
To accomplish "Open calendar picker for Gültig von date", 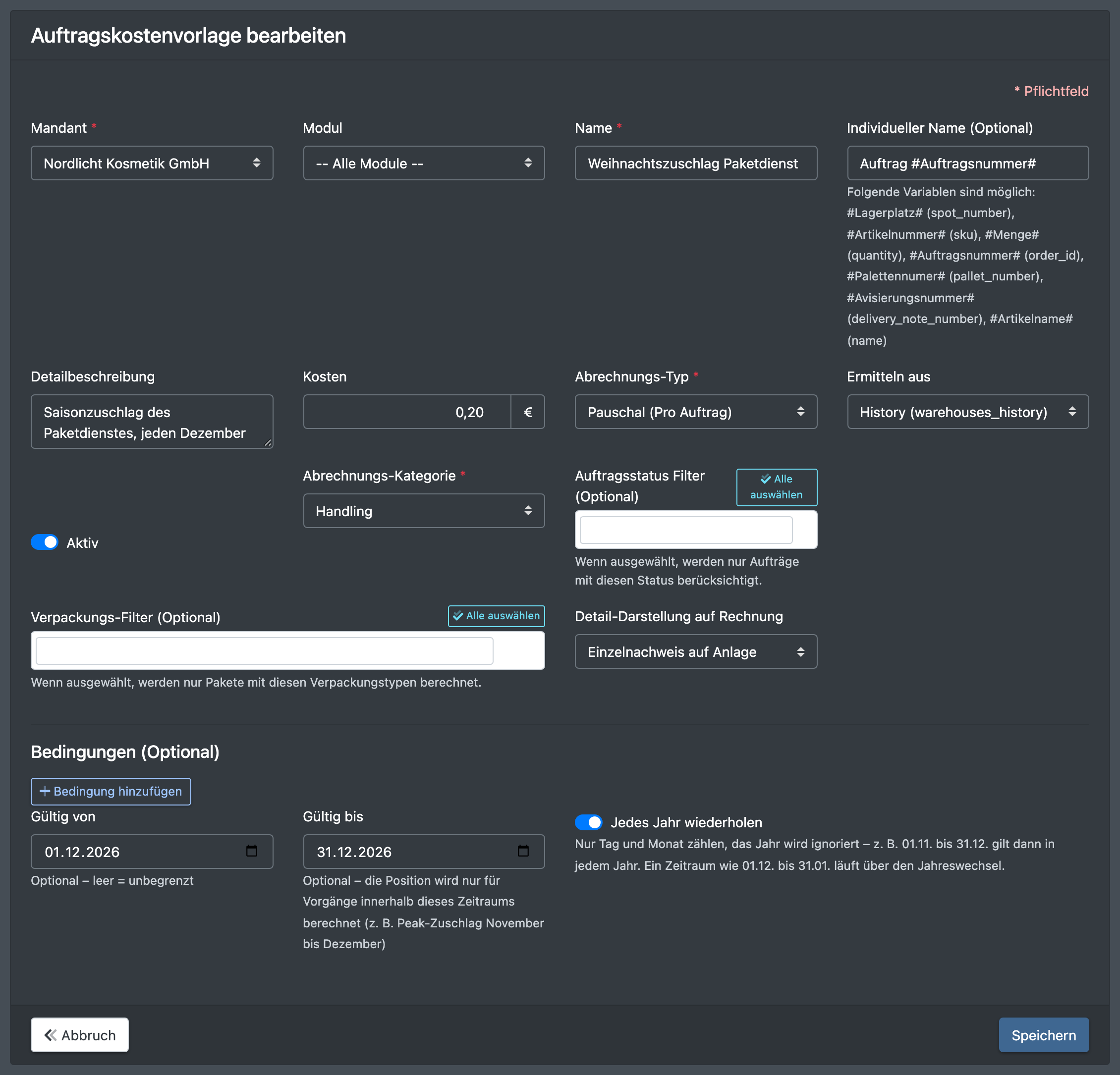I will click(x=251, y=851).
